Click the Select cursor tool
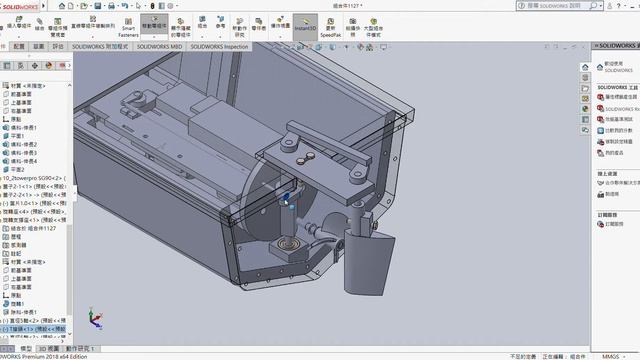The height and width of the screenshot is (360, 640). pos(138,6)
